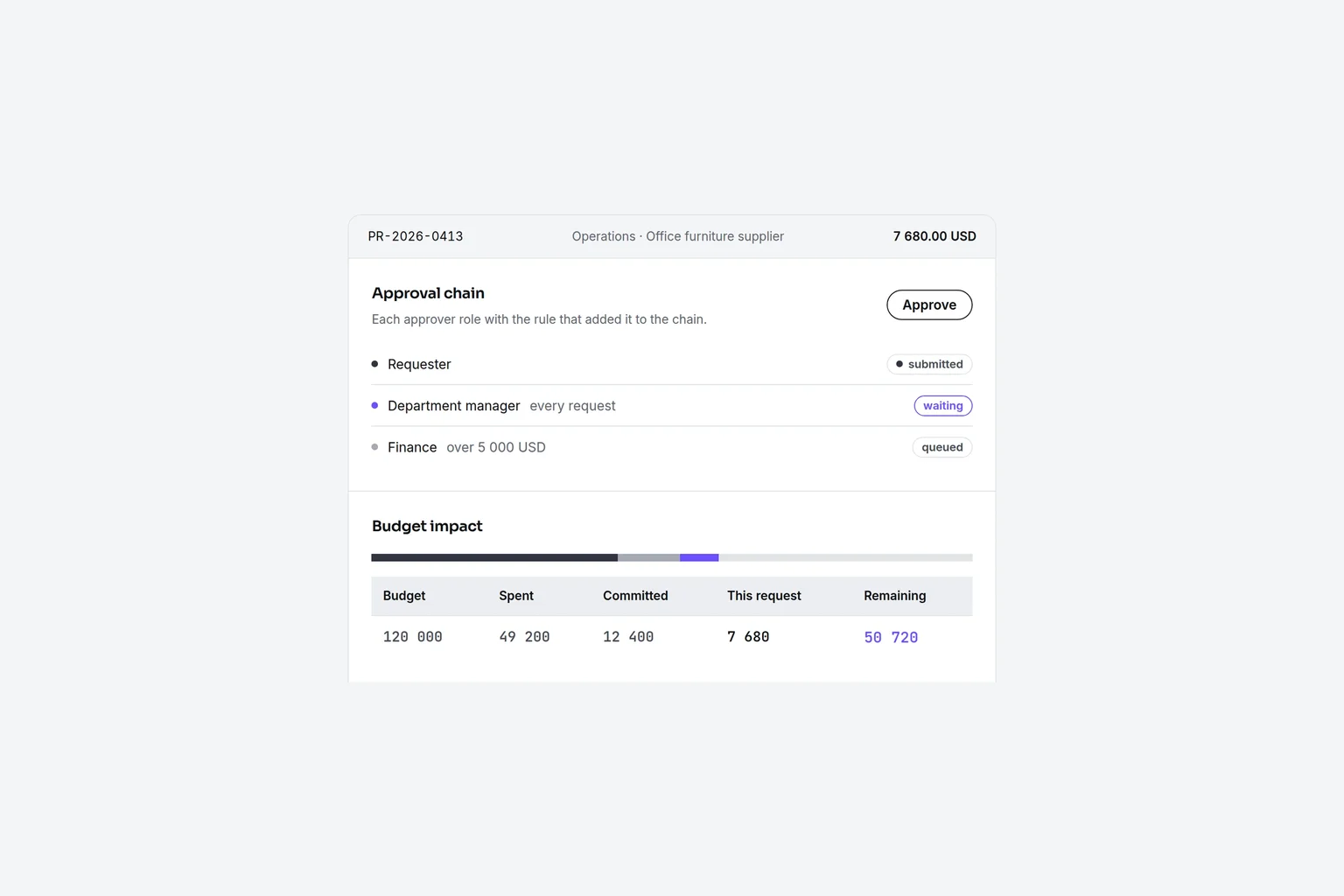Viewport: 1344px width, 896px height.
Task: Click the waiting status badge
Action: (943, 406)
